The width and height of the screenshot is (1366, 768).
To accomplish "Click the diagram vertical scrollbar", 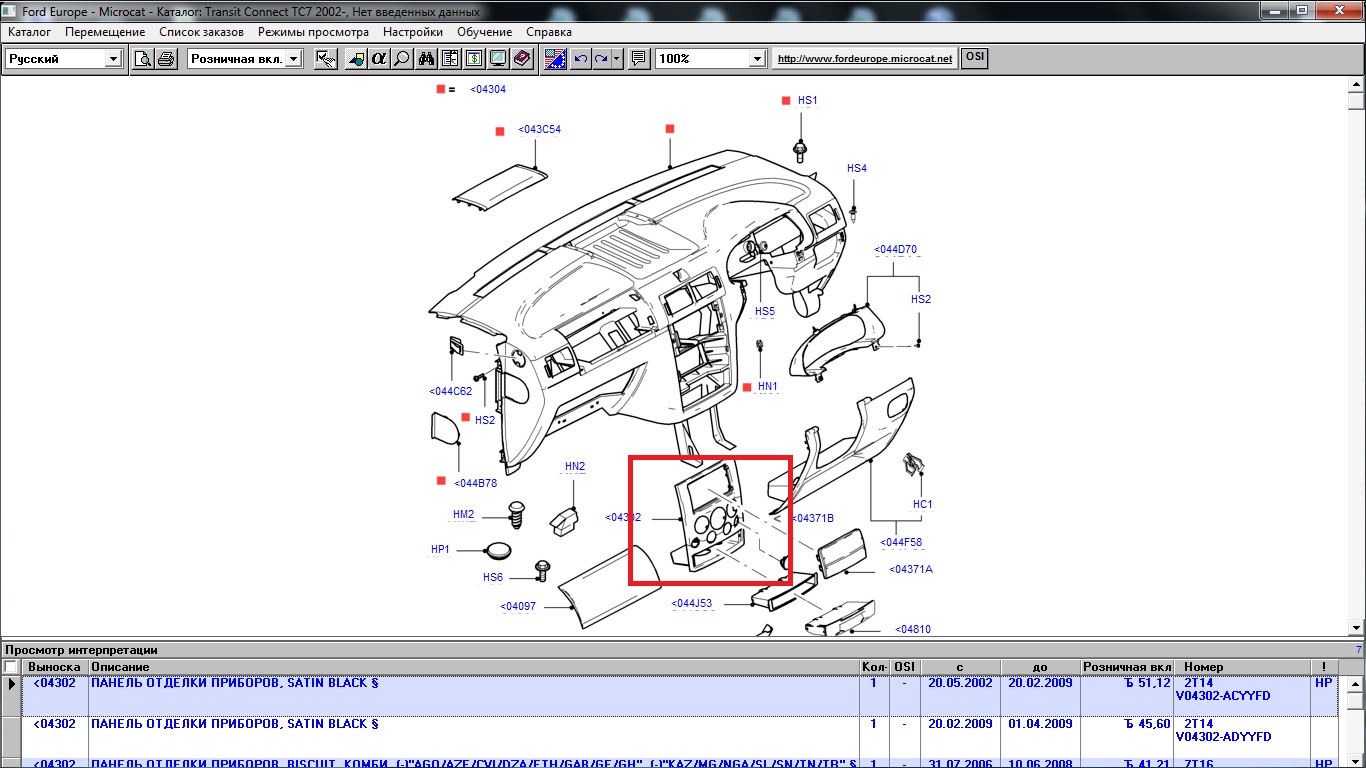I will tap(1355, 356).
